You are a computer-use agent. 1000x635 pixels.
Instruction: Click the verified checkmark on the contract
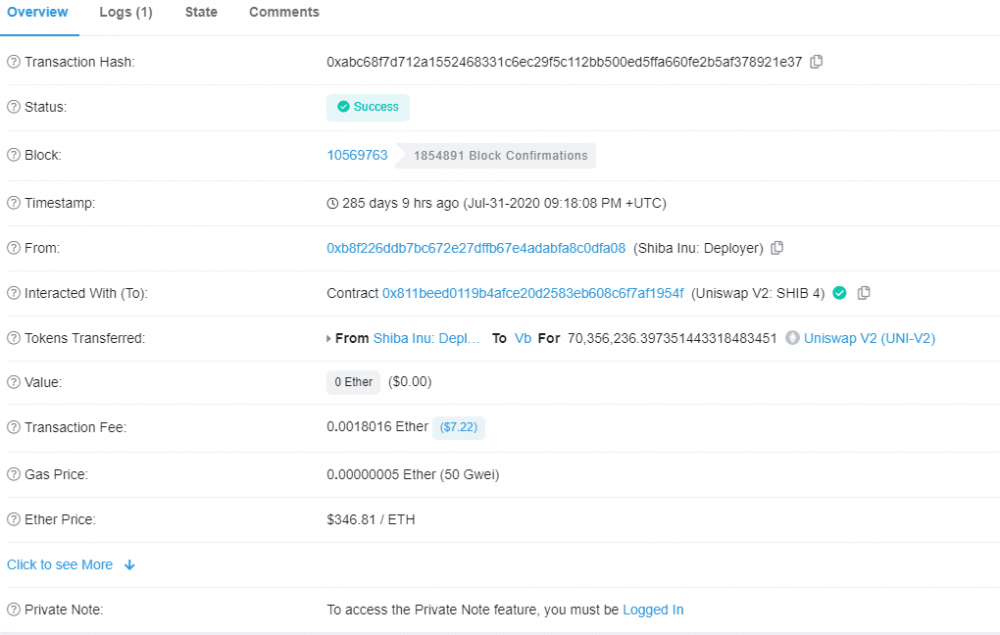(x=839, y=293)
